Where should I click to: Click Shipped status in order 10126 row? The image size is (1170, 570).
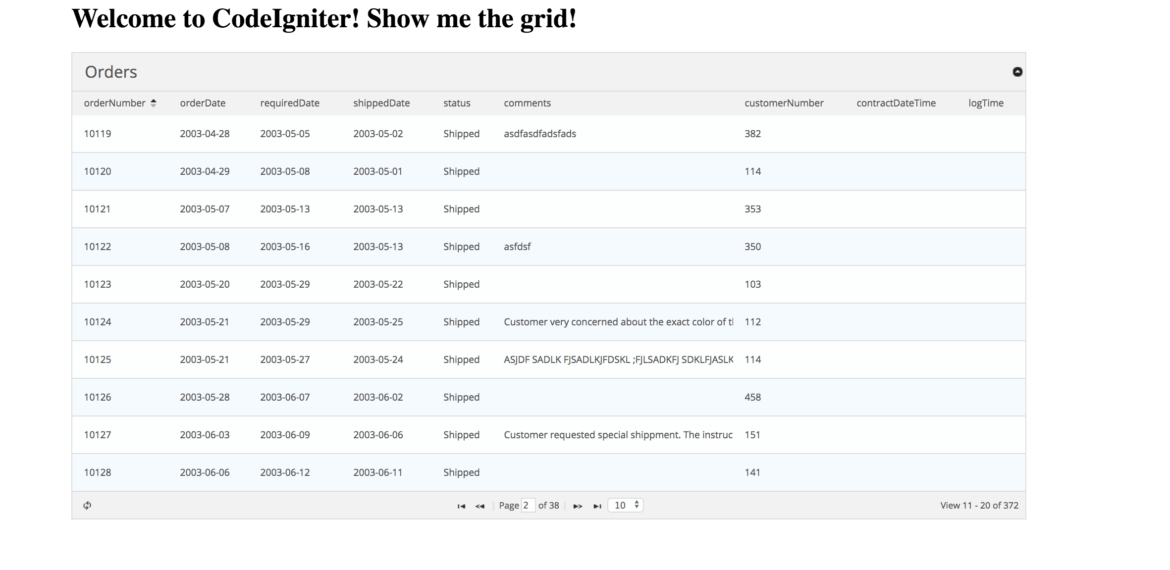coord(461,397)
